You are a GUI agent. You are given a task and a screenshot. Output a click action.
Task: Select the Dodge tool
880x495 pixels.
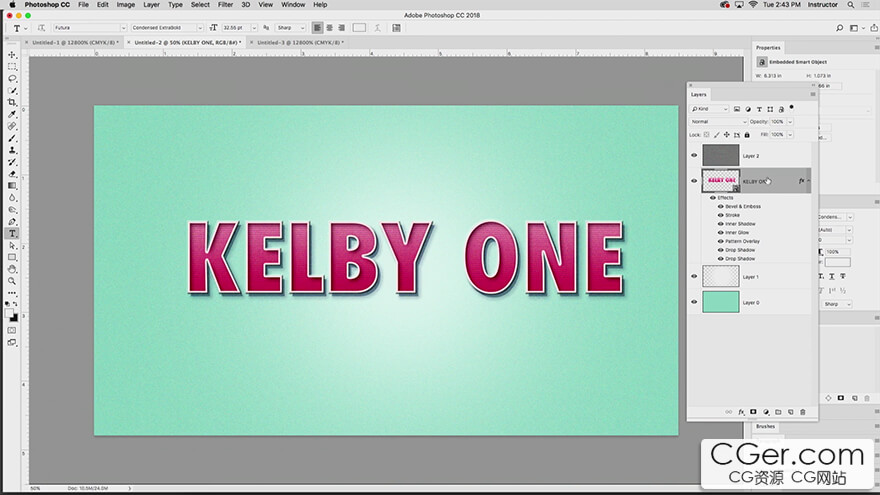tap(12, 209)
